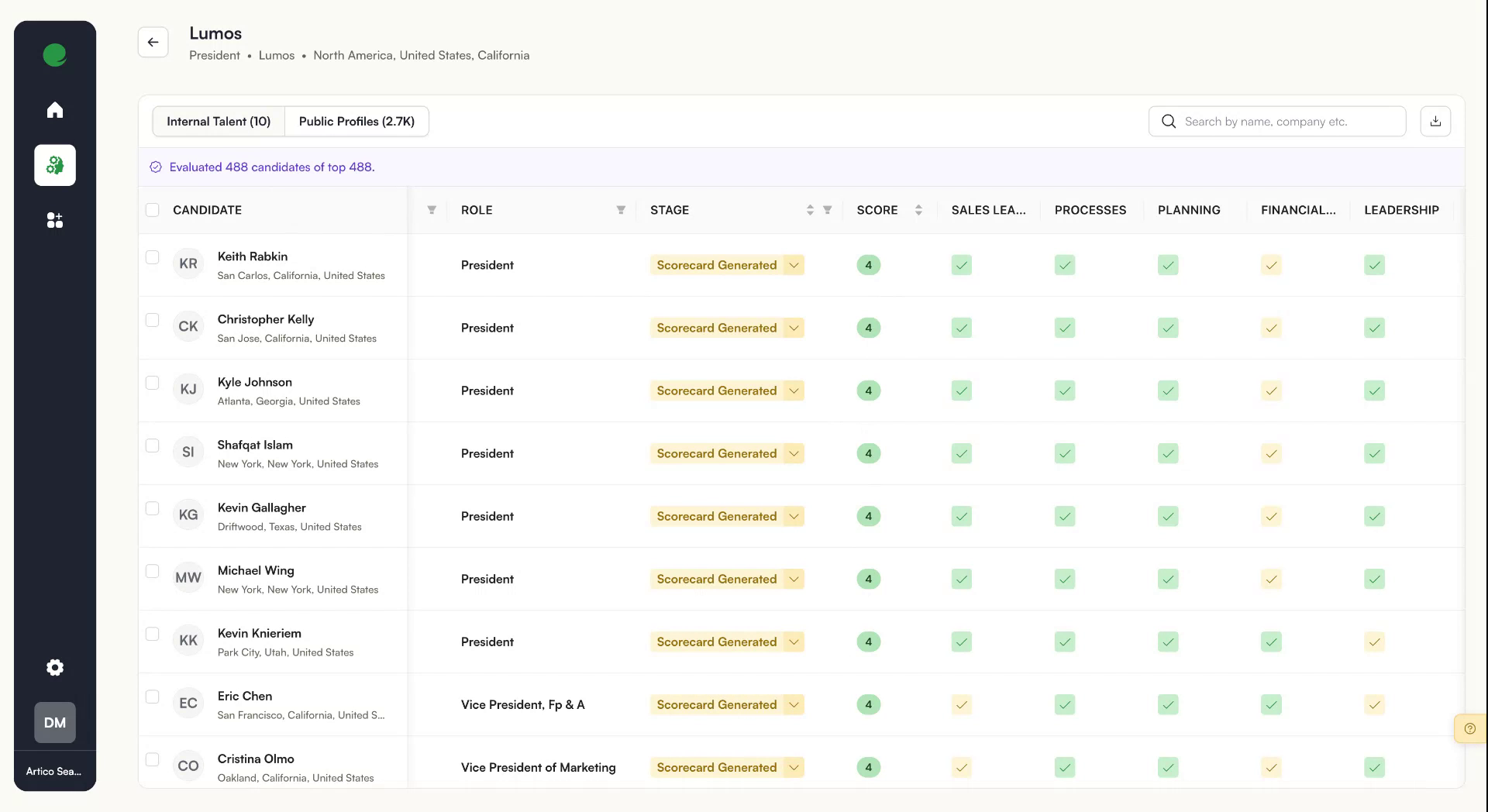Image resolution: width=1488 pixels, height=812 pixels.
Task: Click the back arrow next to Lumos heading
Action: coord(153,42)
